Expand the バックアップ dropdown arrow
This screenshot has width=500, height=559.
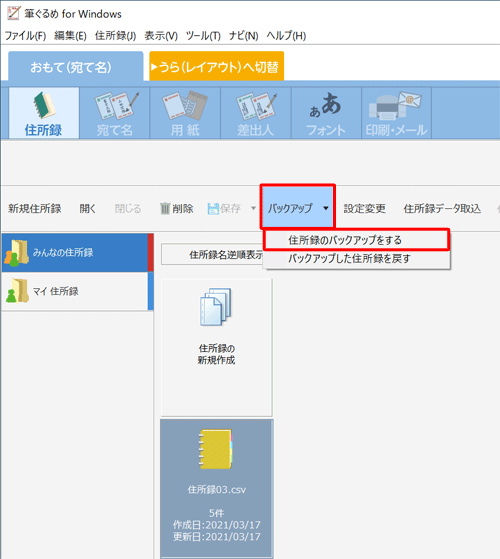coord(326,208)
